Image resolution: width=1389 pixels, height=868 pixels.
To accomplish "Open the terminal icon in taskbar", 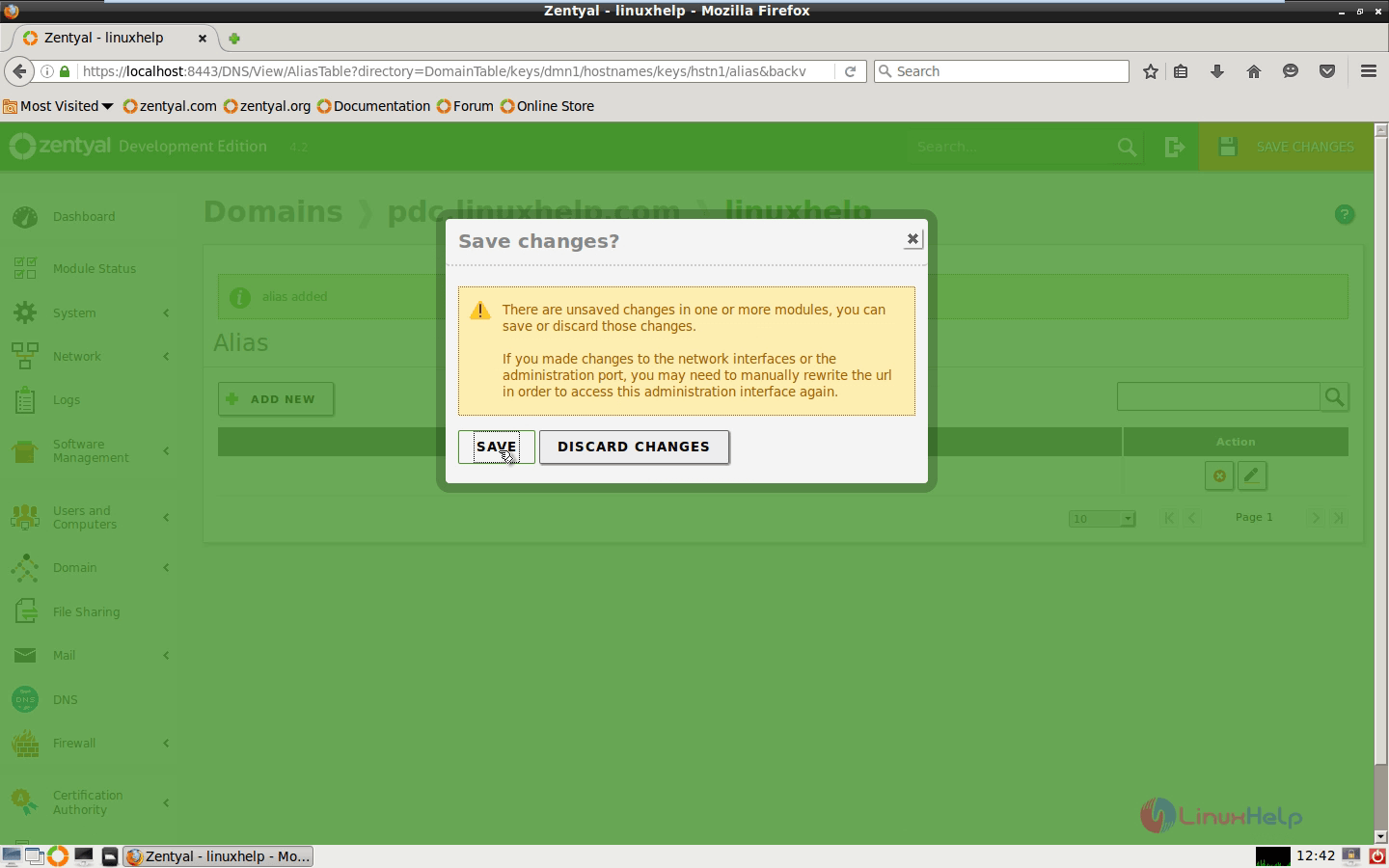I will (x=84, y=856).
